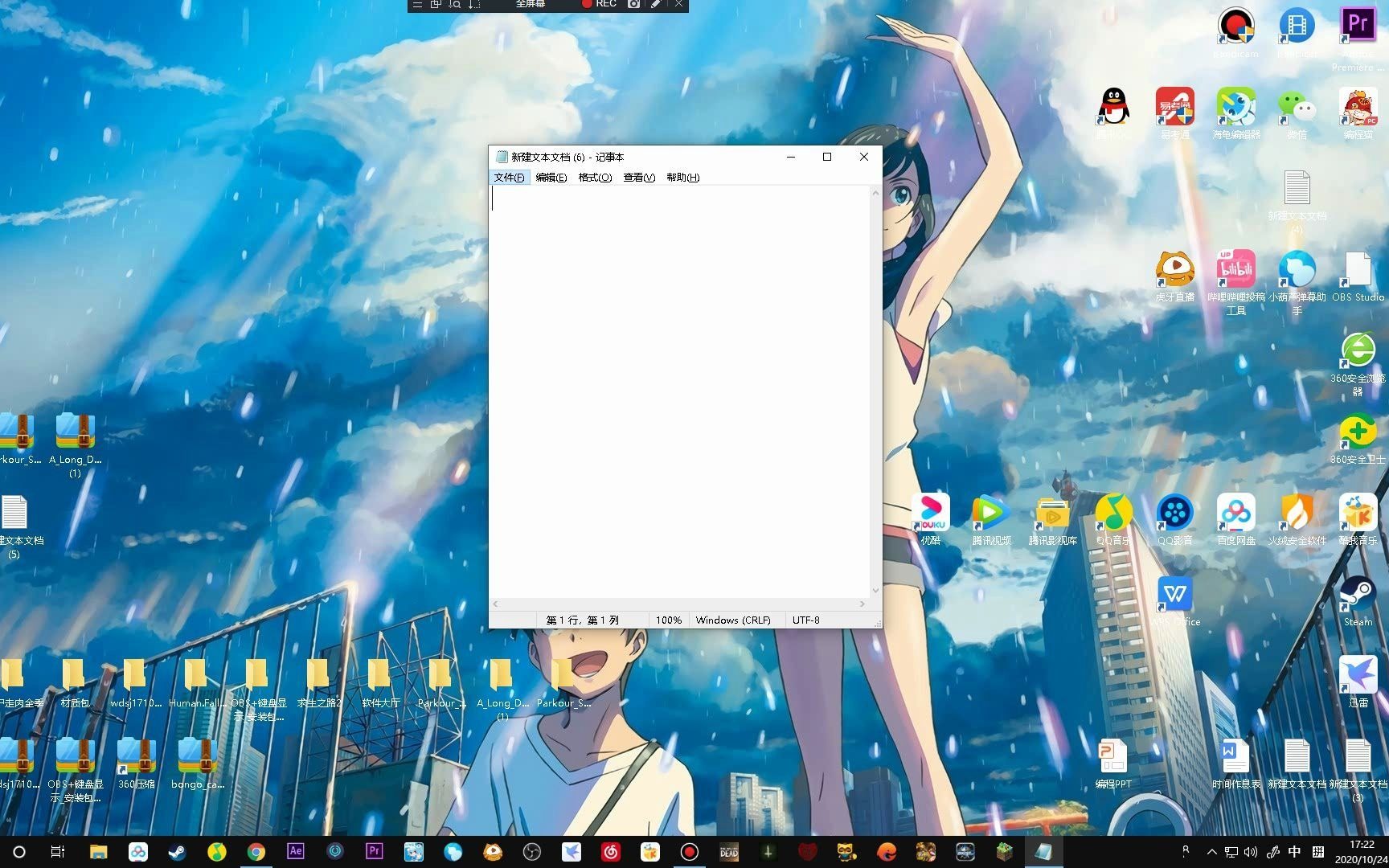The image size is (1389, 868).
Task: Open the 酷我音乐 desktop icon
Action: click(1358, 519)
